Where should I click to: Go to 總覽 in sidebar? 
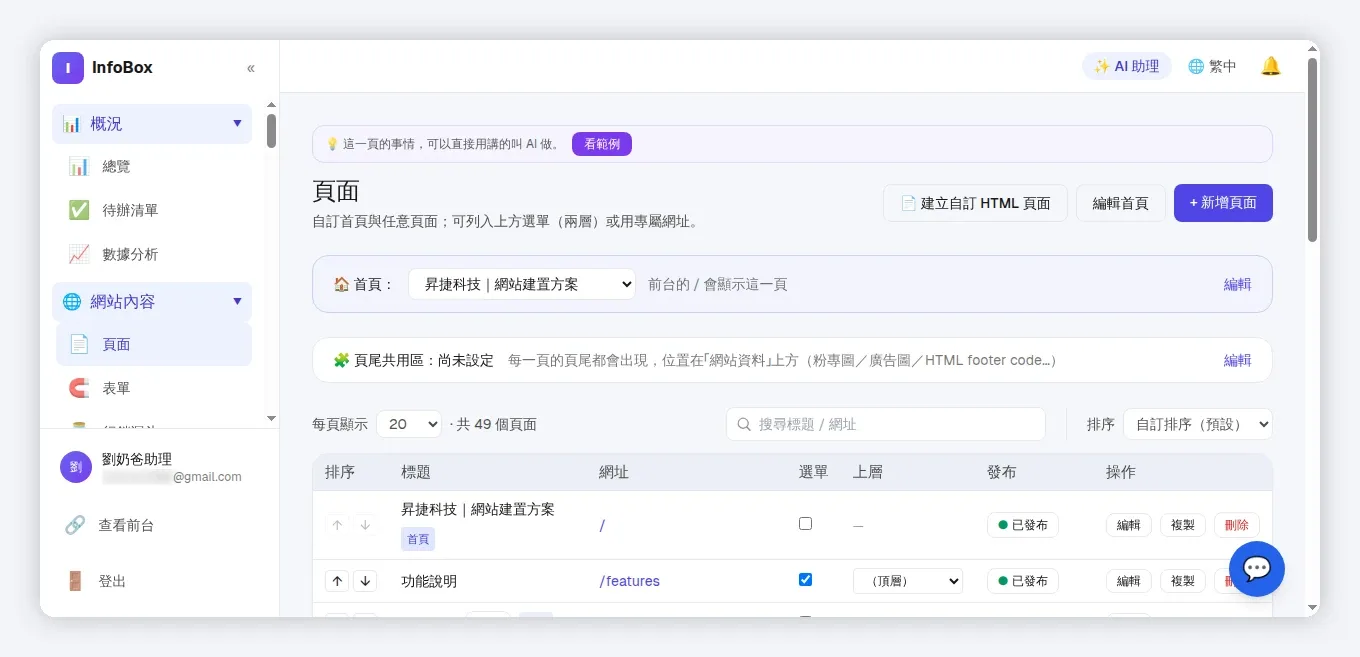(x=154, y=166)
